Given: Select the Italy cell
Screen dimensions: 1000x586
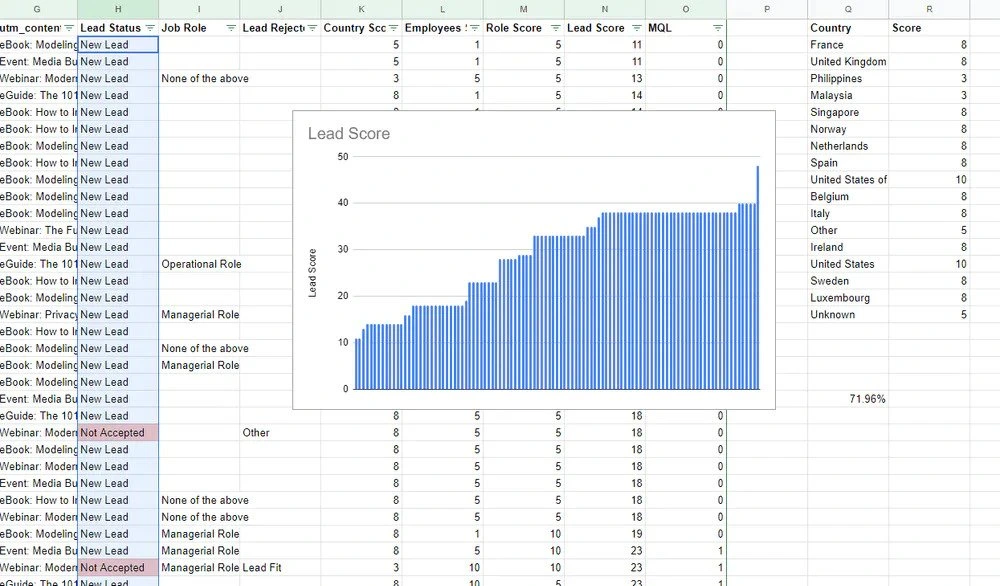Looking at the screenshot, I should point(848,214).
